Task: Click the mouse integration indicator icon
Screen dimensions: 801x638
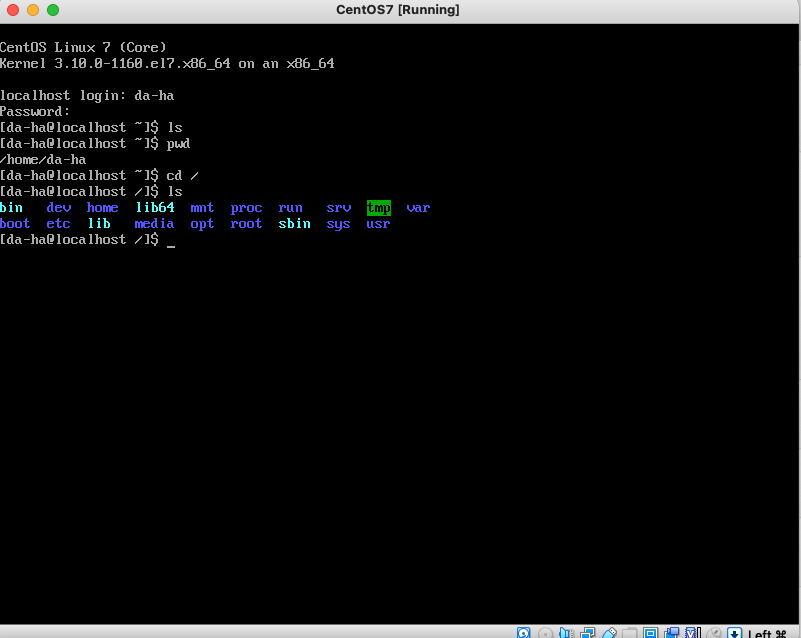Action: coord(715,633)
